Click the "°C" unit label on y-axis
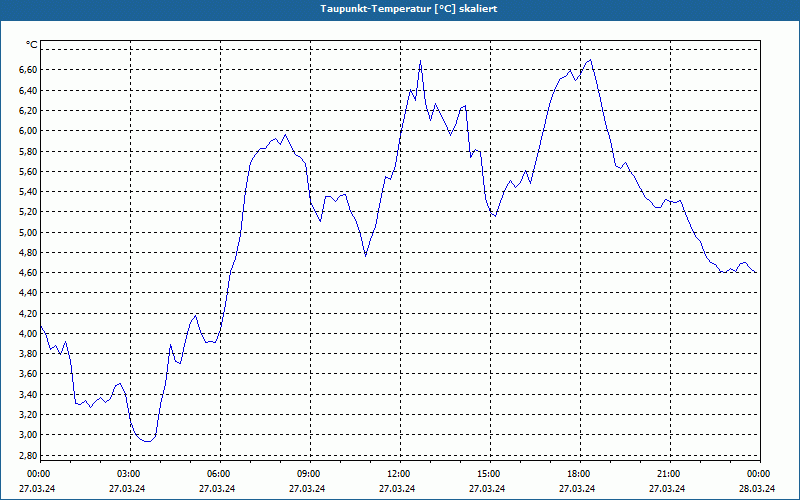Viewport: 800px width, 500px height. coord(32,45)
